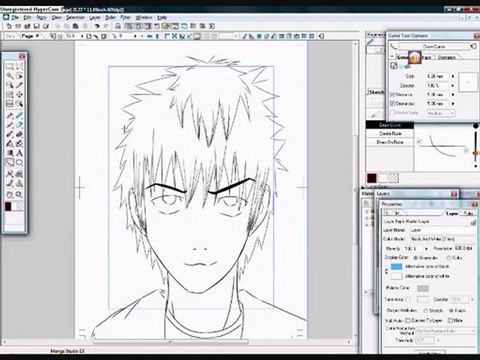Click the lock icon in Properties panel
This screenshot has width=480, height=360.
[x=473, y=222]
